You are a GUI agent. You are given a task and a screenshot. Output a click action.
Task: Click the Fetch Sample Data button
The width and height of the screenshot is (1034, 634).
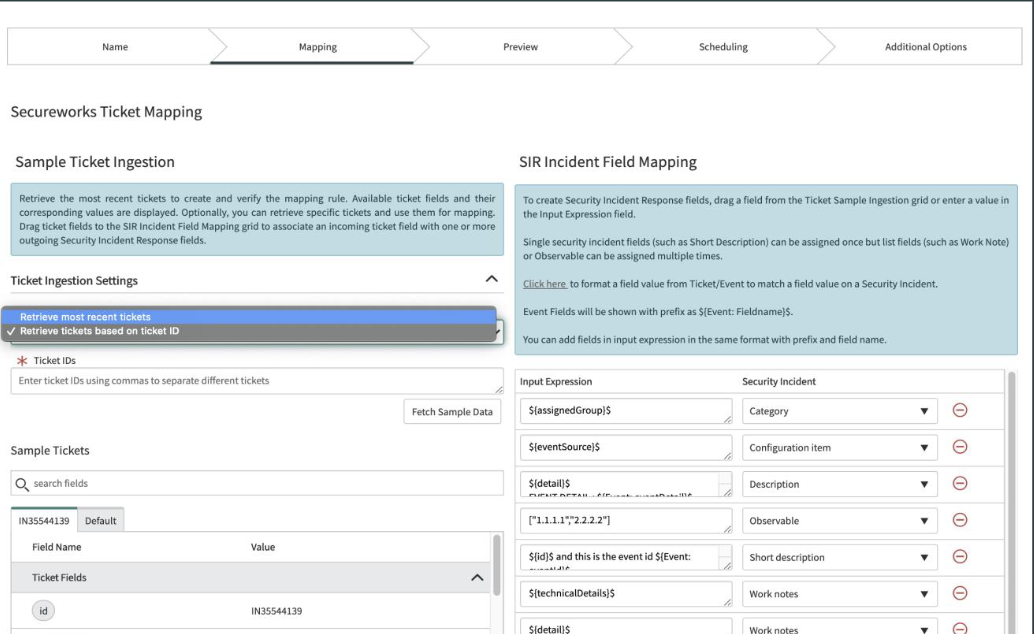(452, 412)
